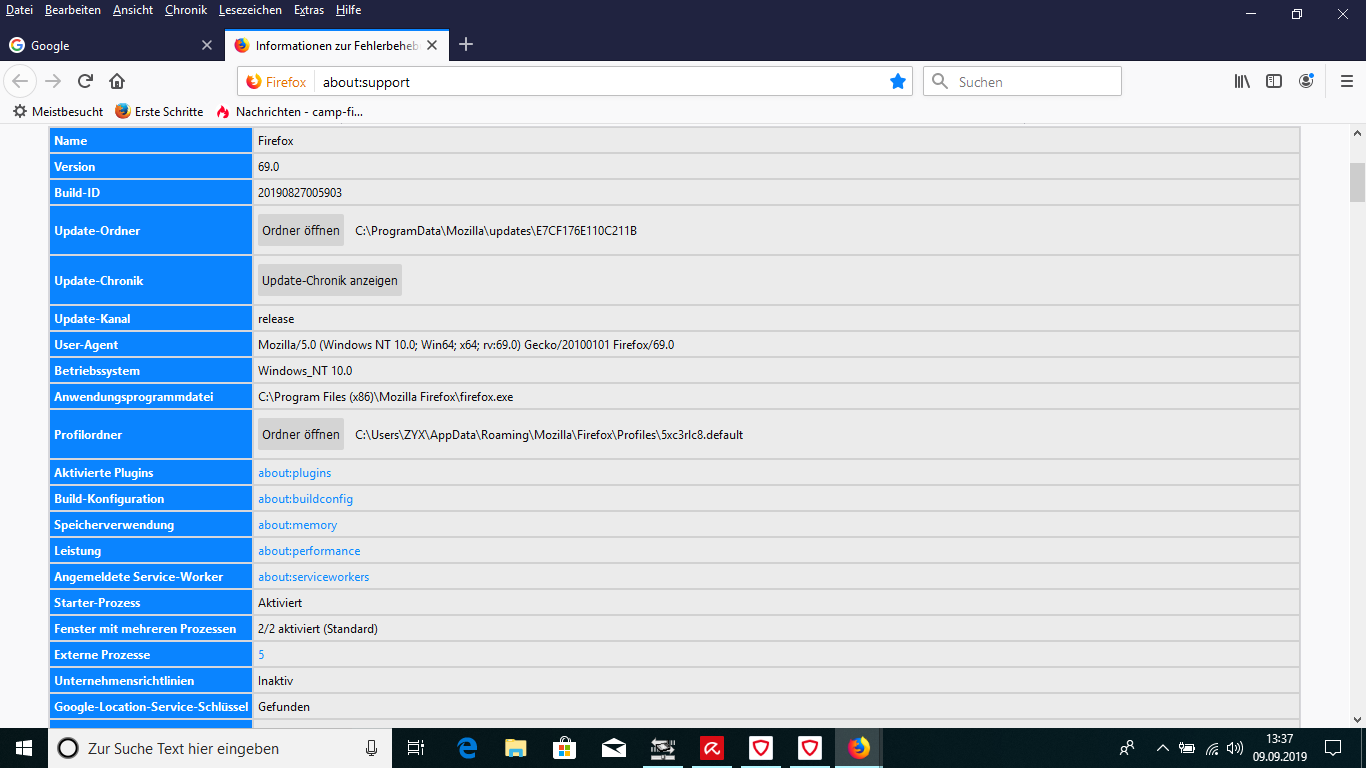Open the Windows Start menu

(24, 748)
